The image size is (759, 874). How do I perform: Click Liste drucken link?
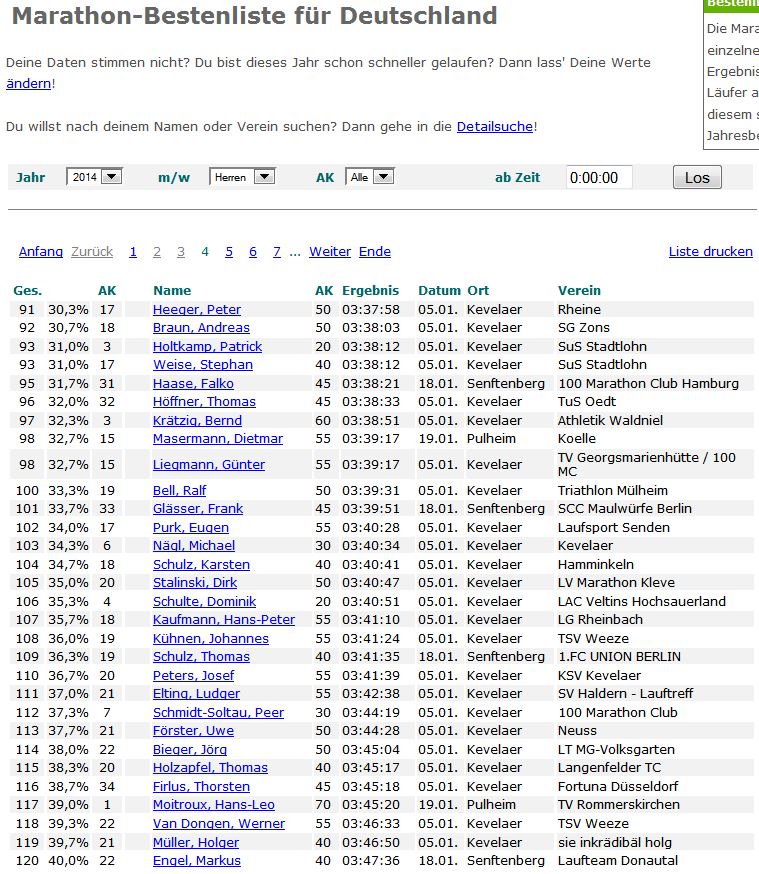[x=711, y=251]
